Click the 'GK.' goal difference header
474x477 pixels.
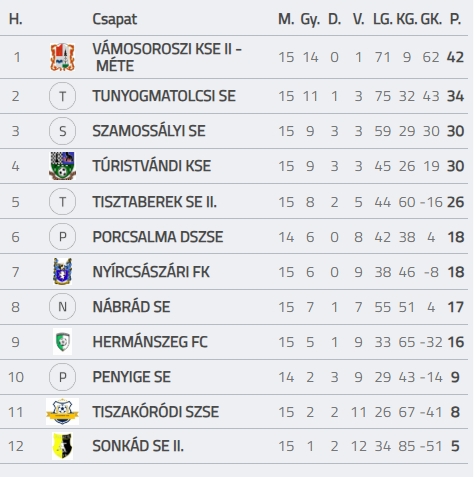(431, 19)
